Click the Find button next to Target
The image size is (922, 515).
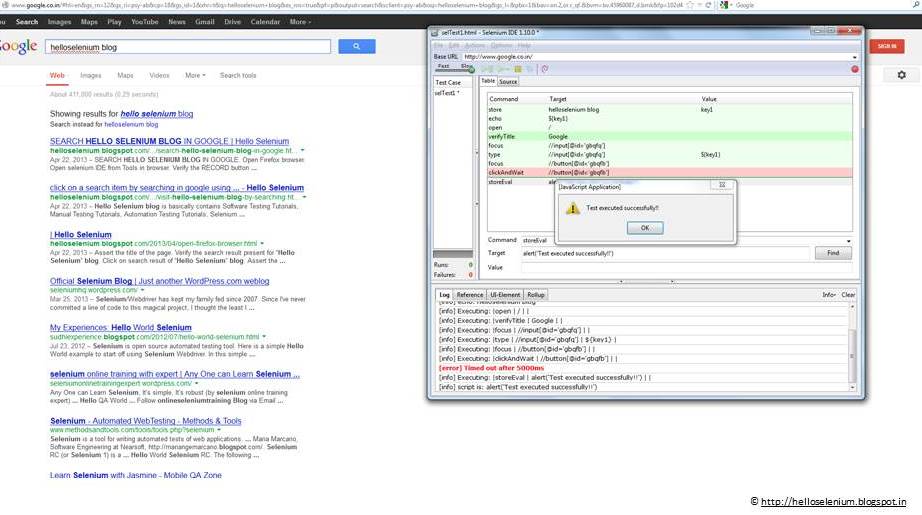click(833, 253)
